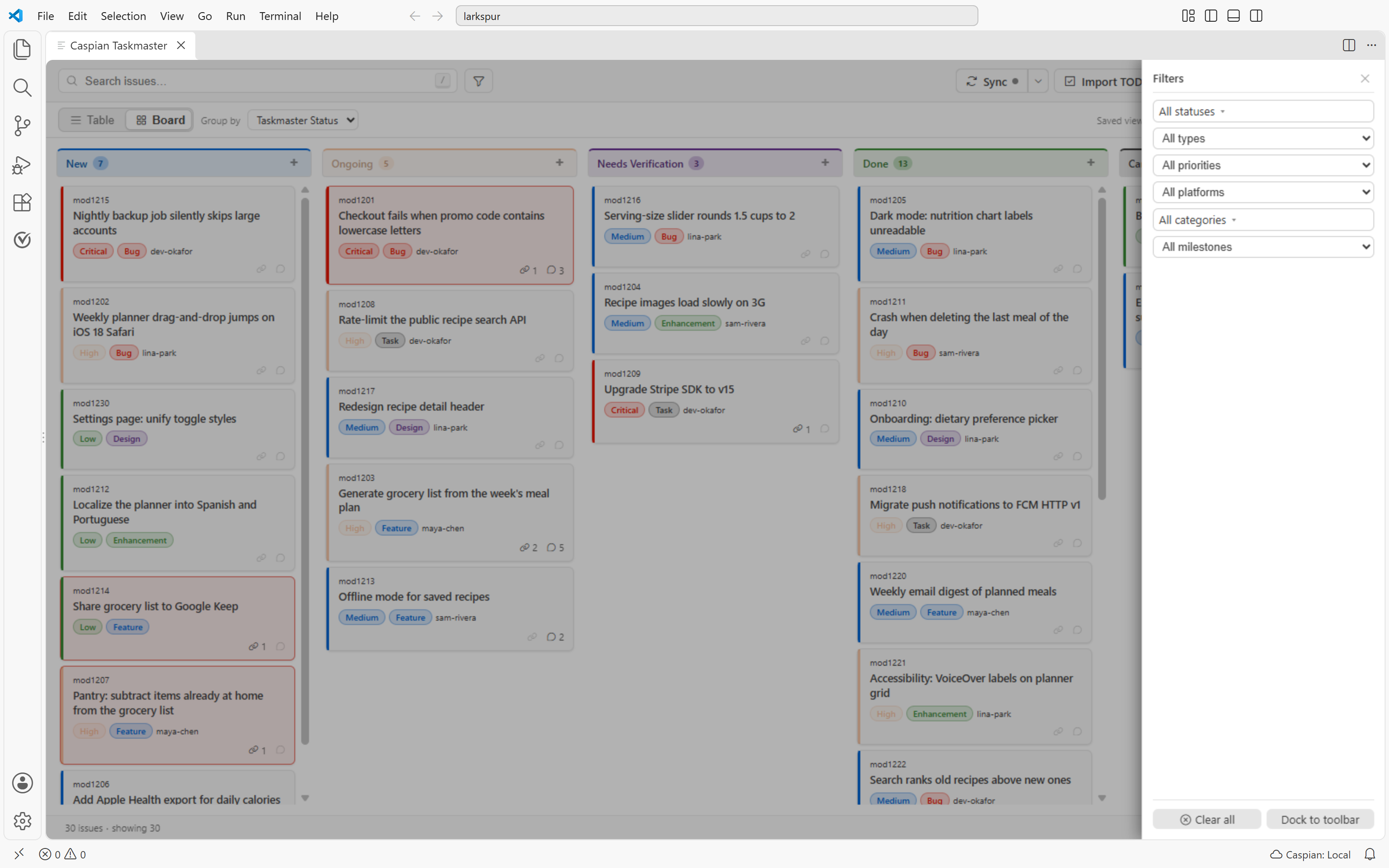Open Accounts menu in activity bar
This screenshot has height=868, width=1389.
coord(22,783)
